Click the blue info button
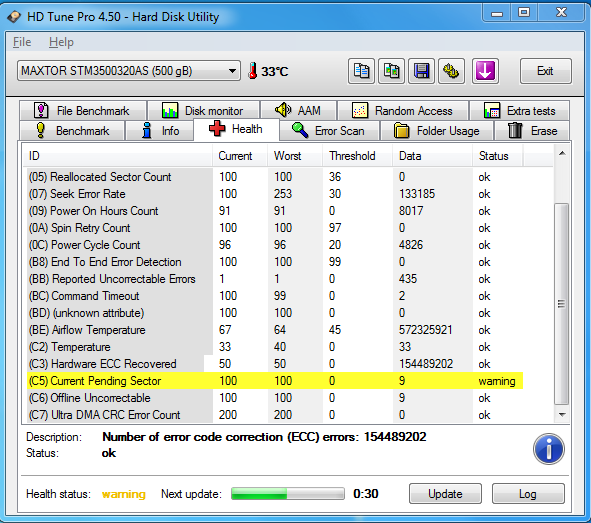 point(548,449)
